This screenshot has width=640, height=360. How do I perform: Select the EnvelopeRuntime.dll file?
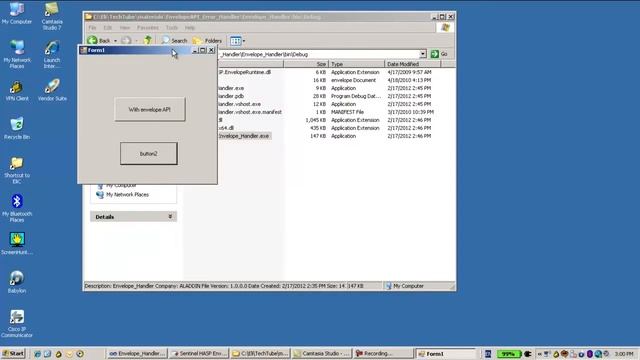244,72
